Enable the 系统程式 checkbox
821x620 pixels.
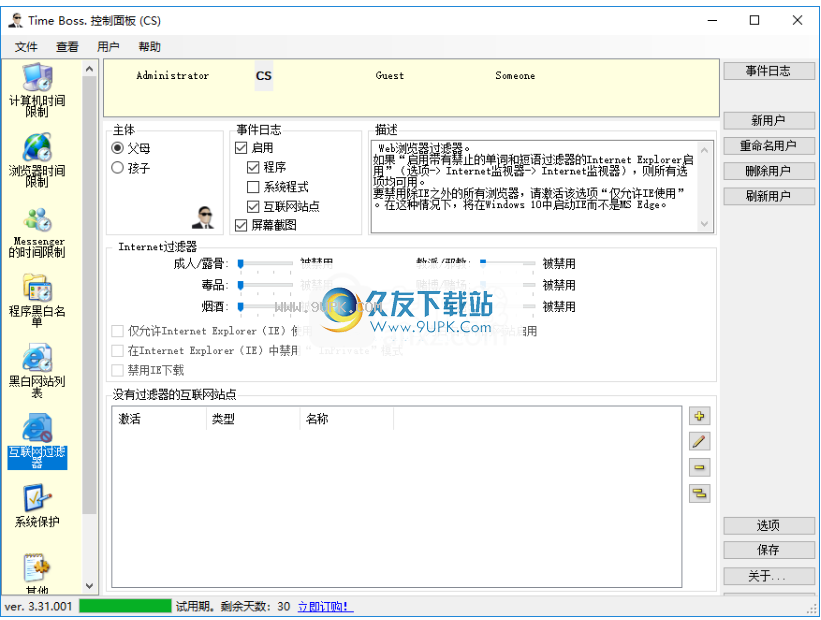(253, 187)
